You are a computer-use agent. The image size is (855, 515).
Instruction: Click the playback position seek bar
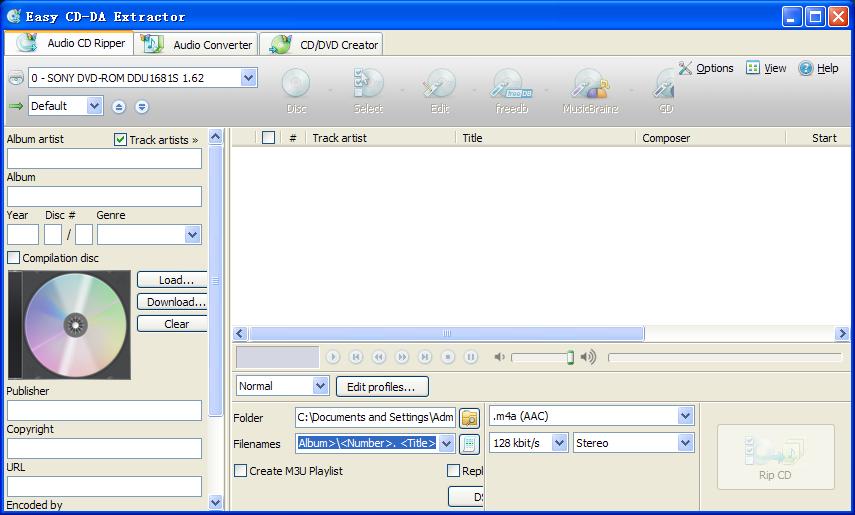coord(725,357)
